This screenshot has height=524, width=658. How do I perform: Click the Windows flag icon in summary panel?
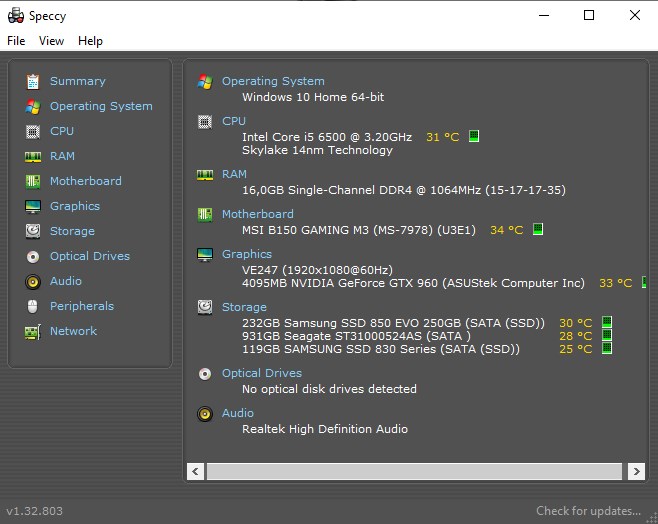pyautogui.click(x=205, y=81)
